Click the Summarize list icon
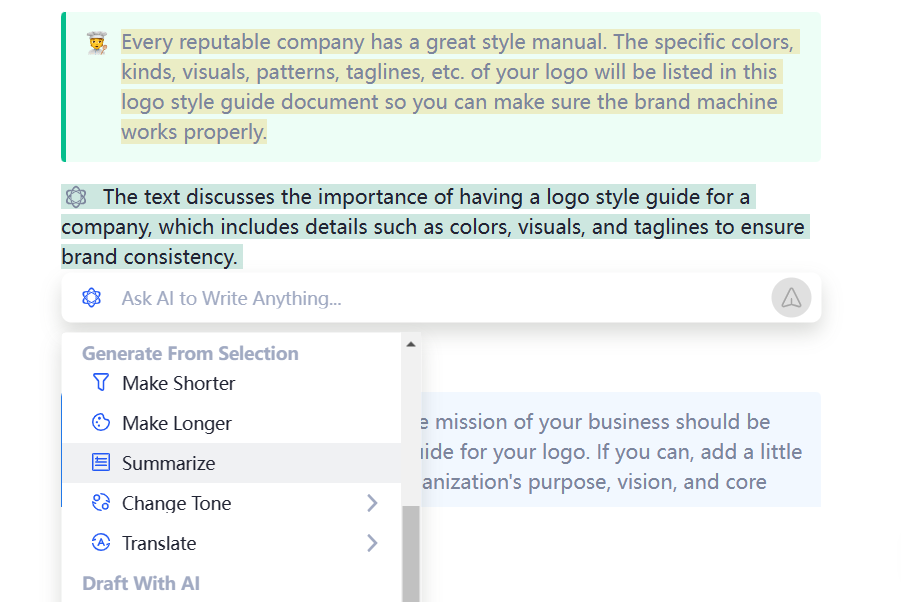The image size is (901, 602). [100, 463]
